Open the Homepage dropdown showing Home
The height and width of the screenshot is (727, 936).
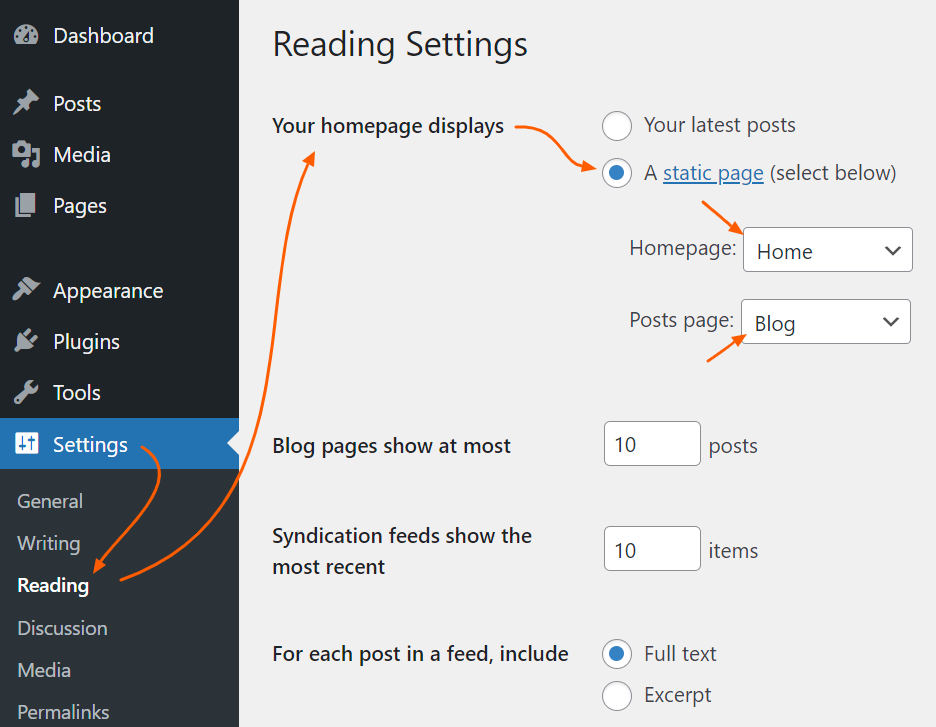(x=827, y=250)
